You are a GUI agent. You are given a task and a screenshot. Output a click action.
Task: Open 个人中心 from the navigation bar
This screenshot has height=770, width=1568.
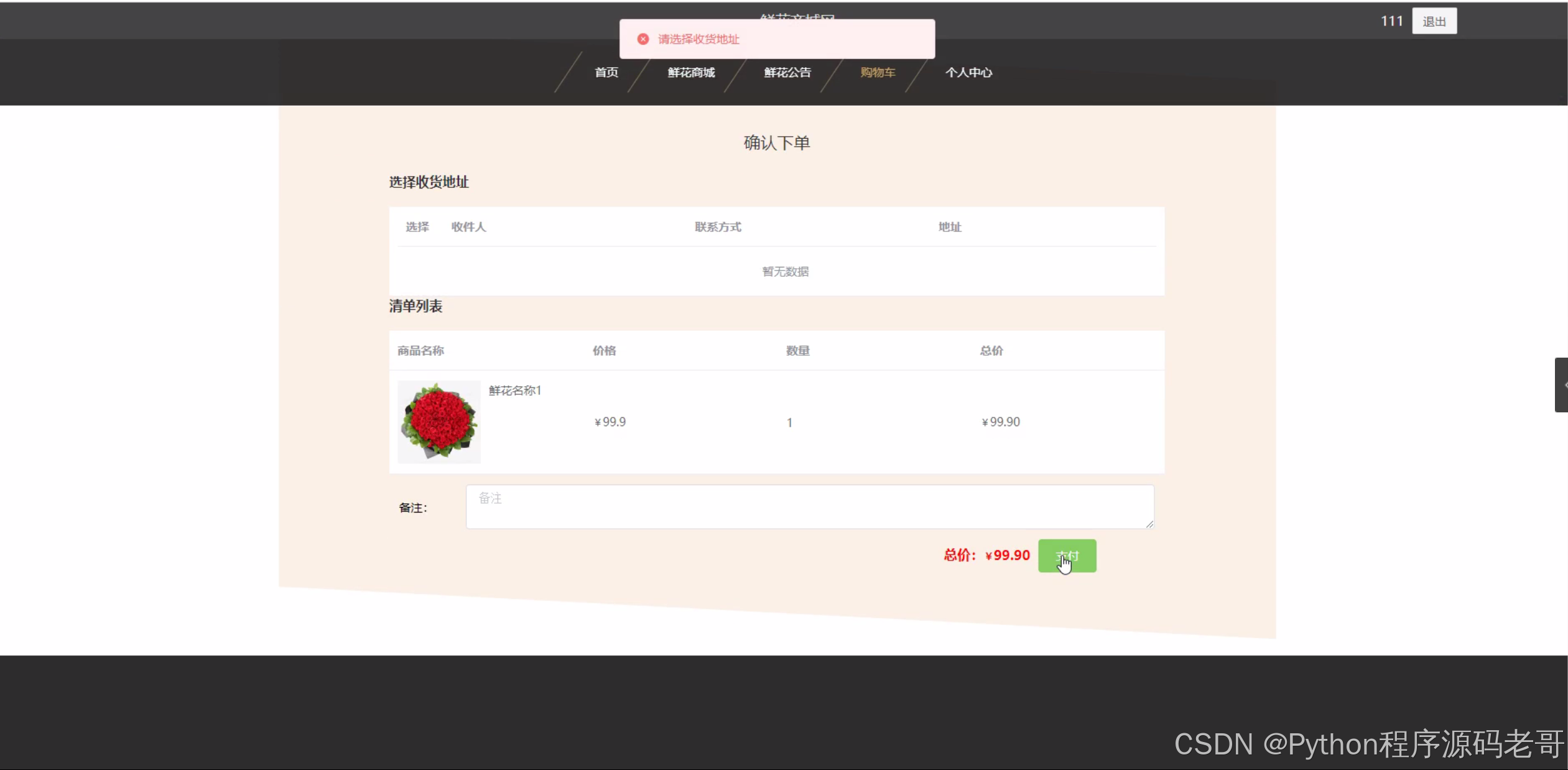coord(968,73)
